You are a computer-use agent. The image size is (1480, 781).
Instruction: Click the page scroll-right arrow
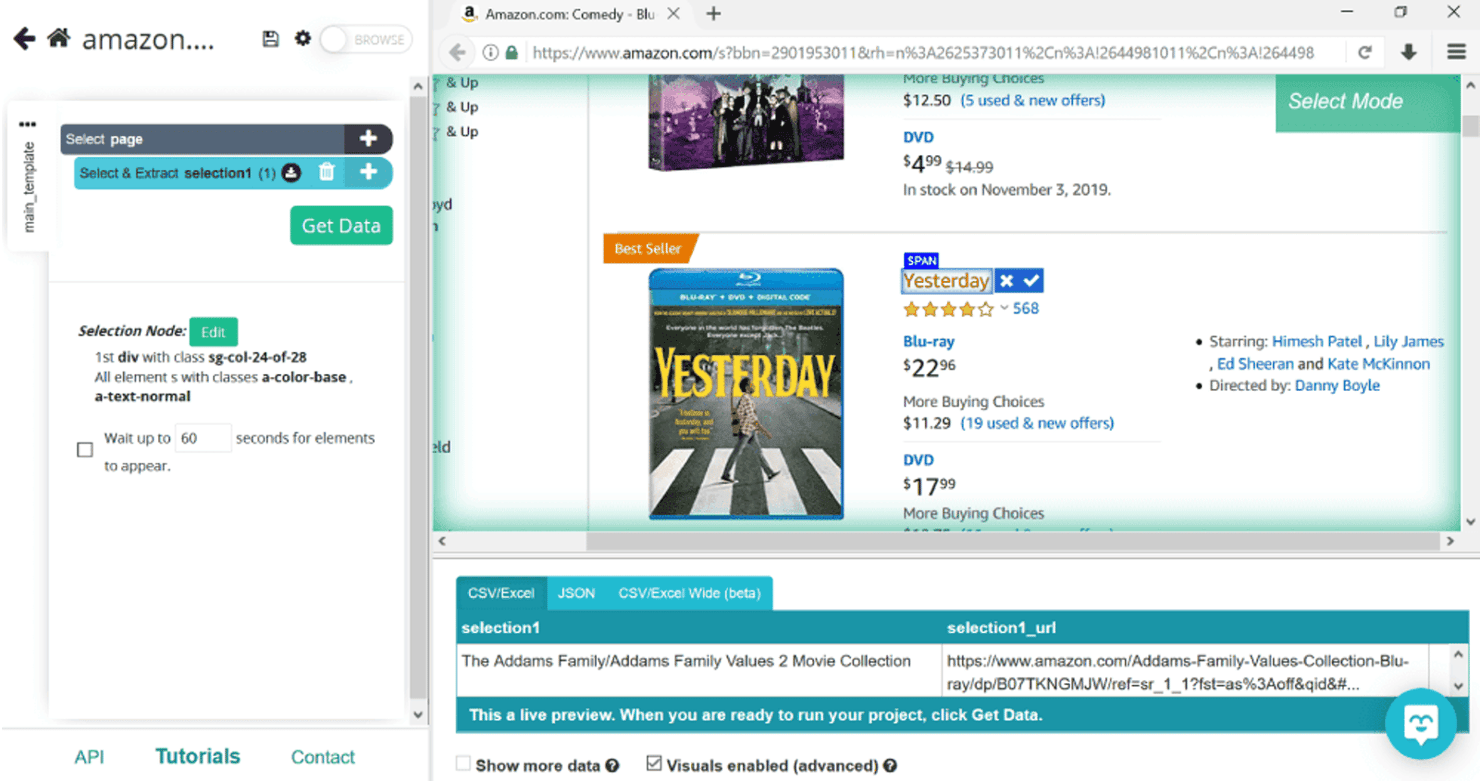[1450, 541]
